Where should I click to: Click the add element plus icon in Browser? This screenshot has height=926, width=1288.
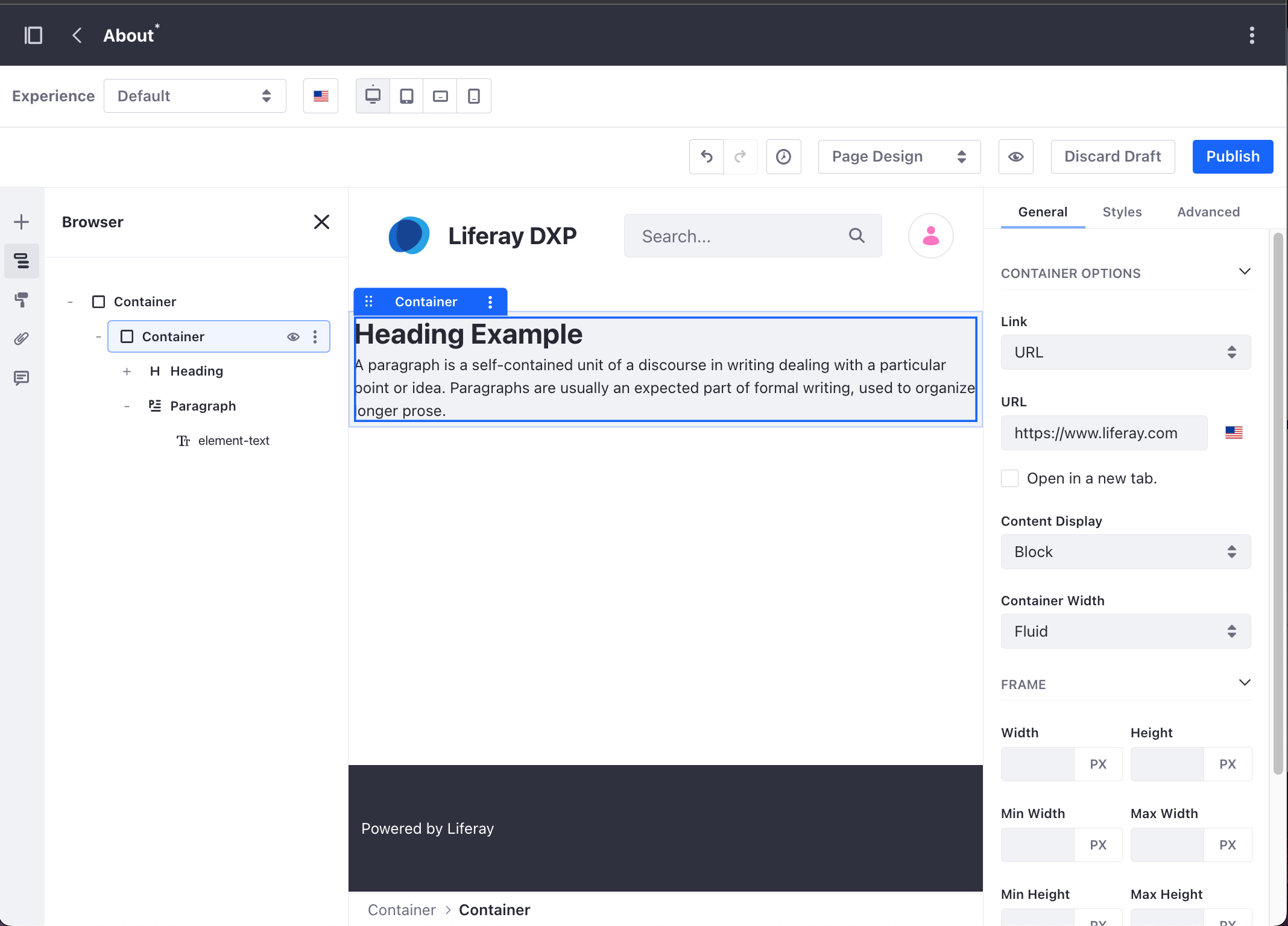(x=126, y=372)
